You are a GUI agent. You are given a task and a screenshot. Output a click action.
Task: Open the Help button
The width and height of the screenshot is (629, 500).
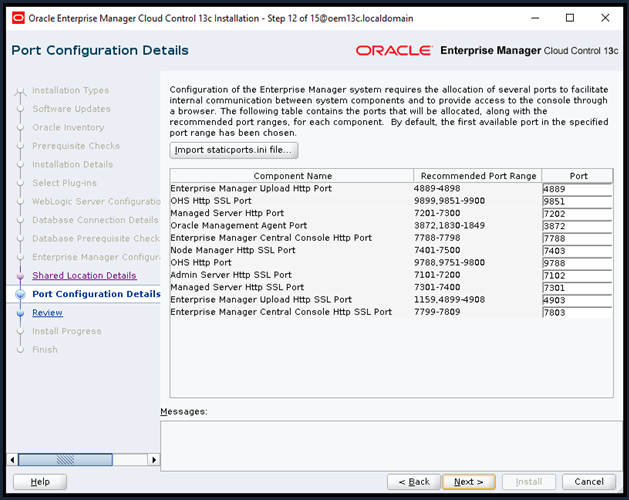[x=40, y=482]
